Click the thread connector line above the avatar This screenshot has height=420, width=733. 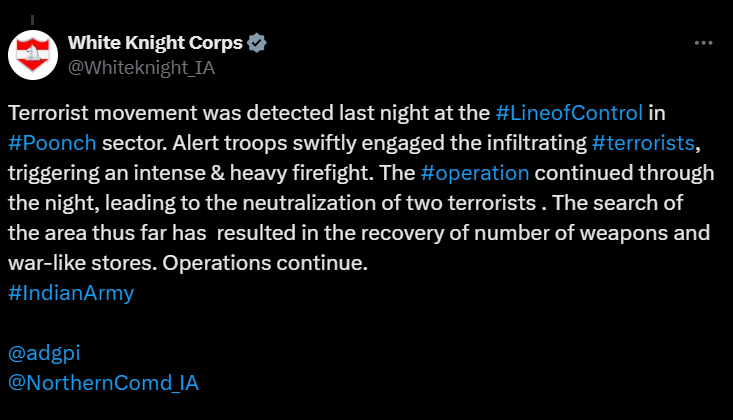[32, 20]
